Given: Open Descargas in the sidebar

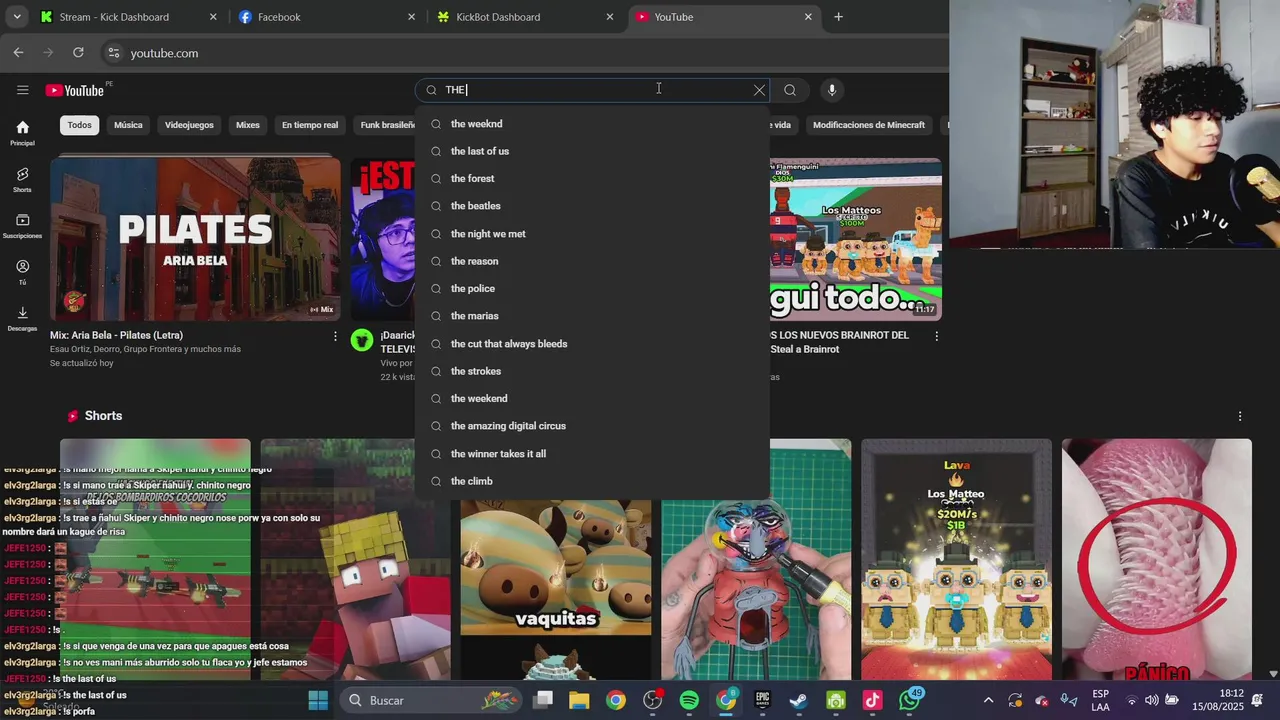Looking at the screenshot, I should 22,319.
